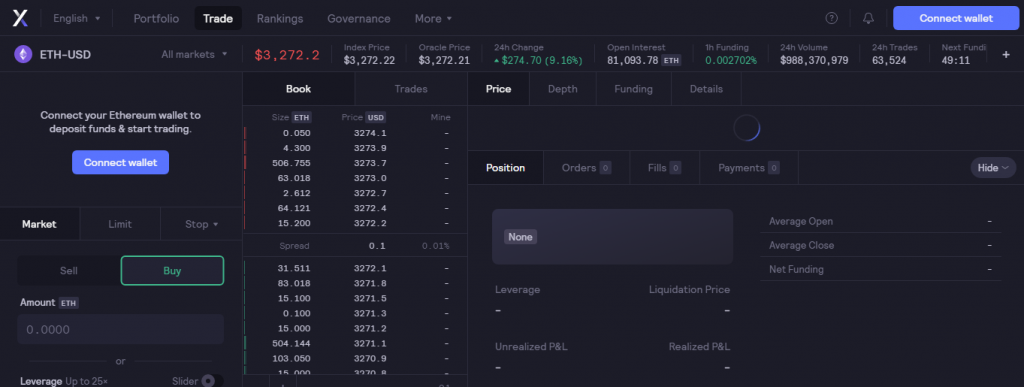Screen dimensions: 1024x387
Task: Select the Depth chart tab
Action: (x=562, y=89)
